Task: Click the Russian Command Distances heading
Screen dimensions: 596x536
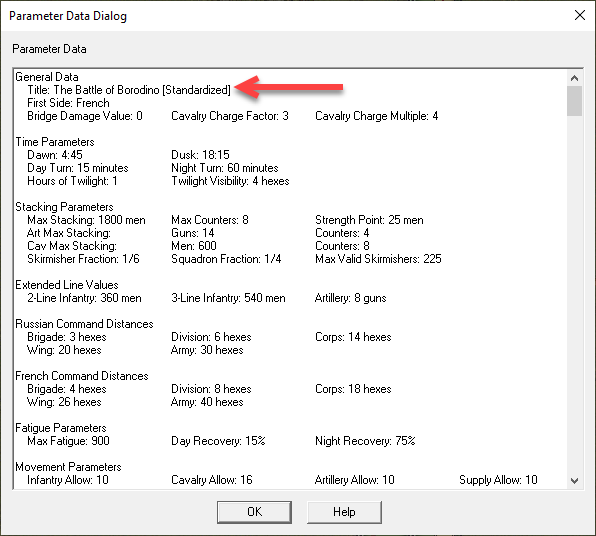Action: coord(84,324)
